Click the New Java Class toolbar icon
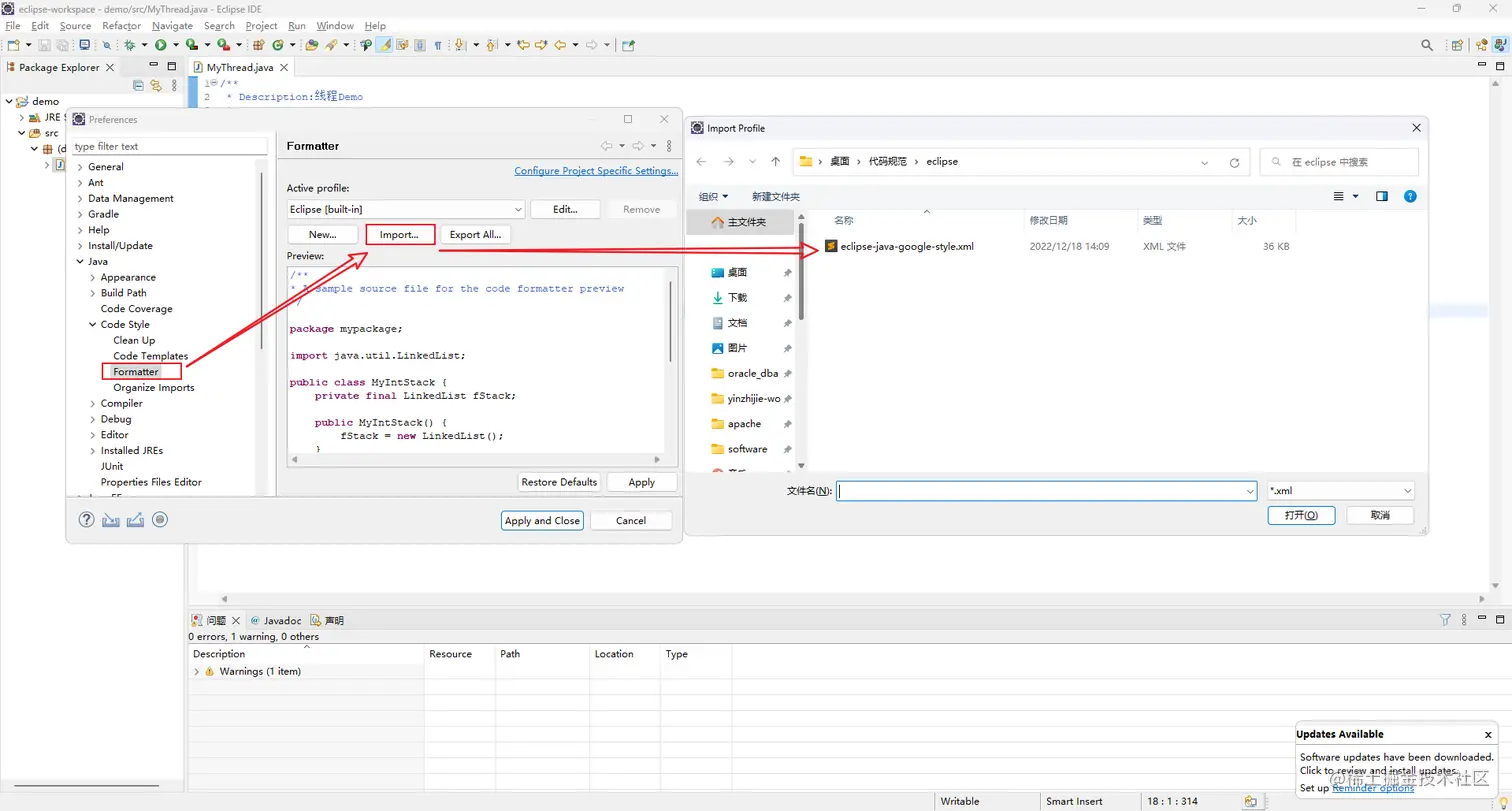1512x811 pixels. [277, 45]
